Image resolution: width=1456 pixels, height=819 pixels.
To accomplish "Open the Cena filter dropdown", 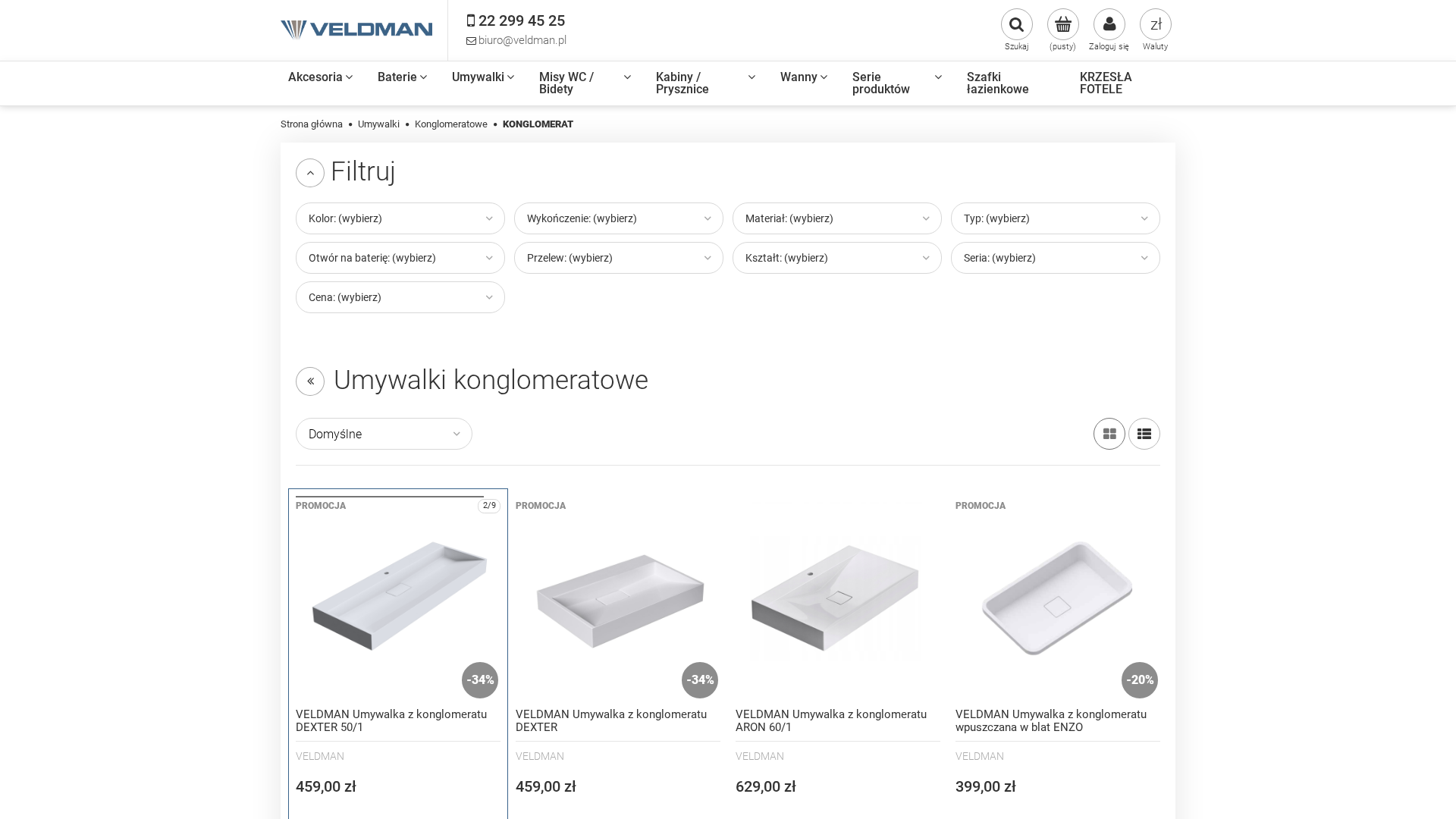I will click(x=400, y=297).
